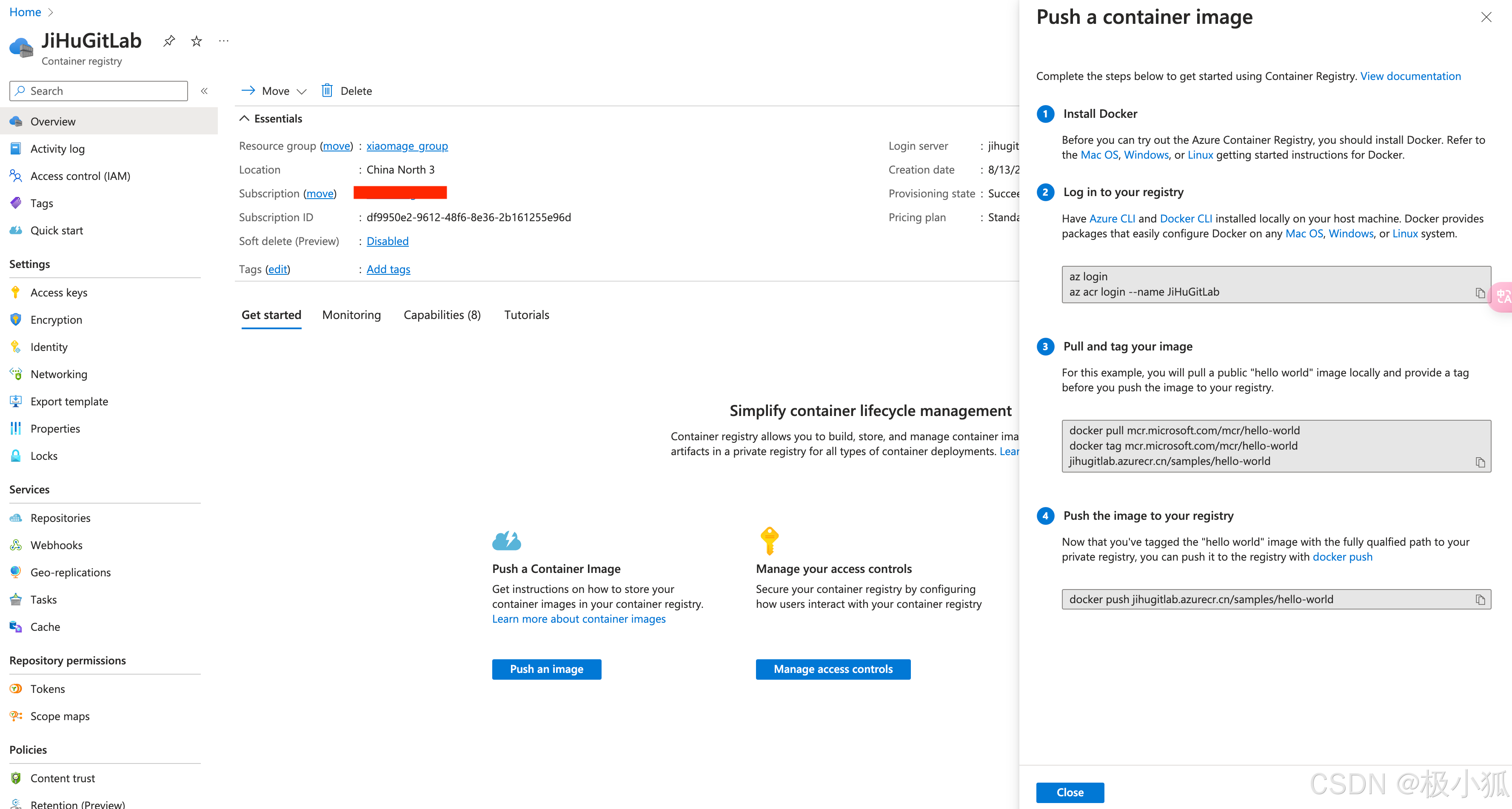Viewport: 1512px width, 809px height.
Task: Click the Encryption shield icon
Action: [16, 320]
